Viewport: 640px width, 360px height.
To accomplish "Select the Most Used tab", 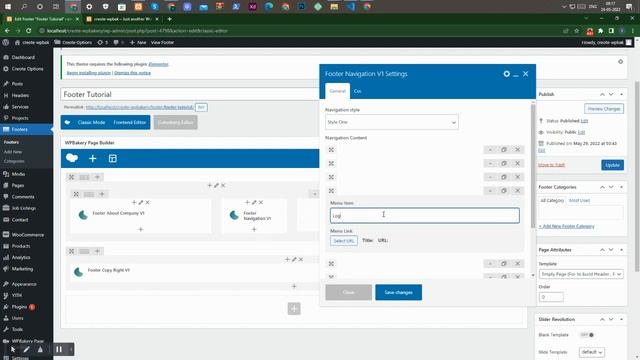I will click(580, 201).
